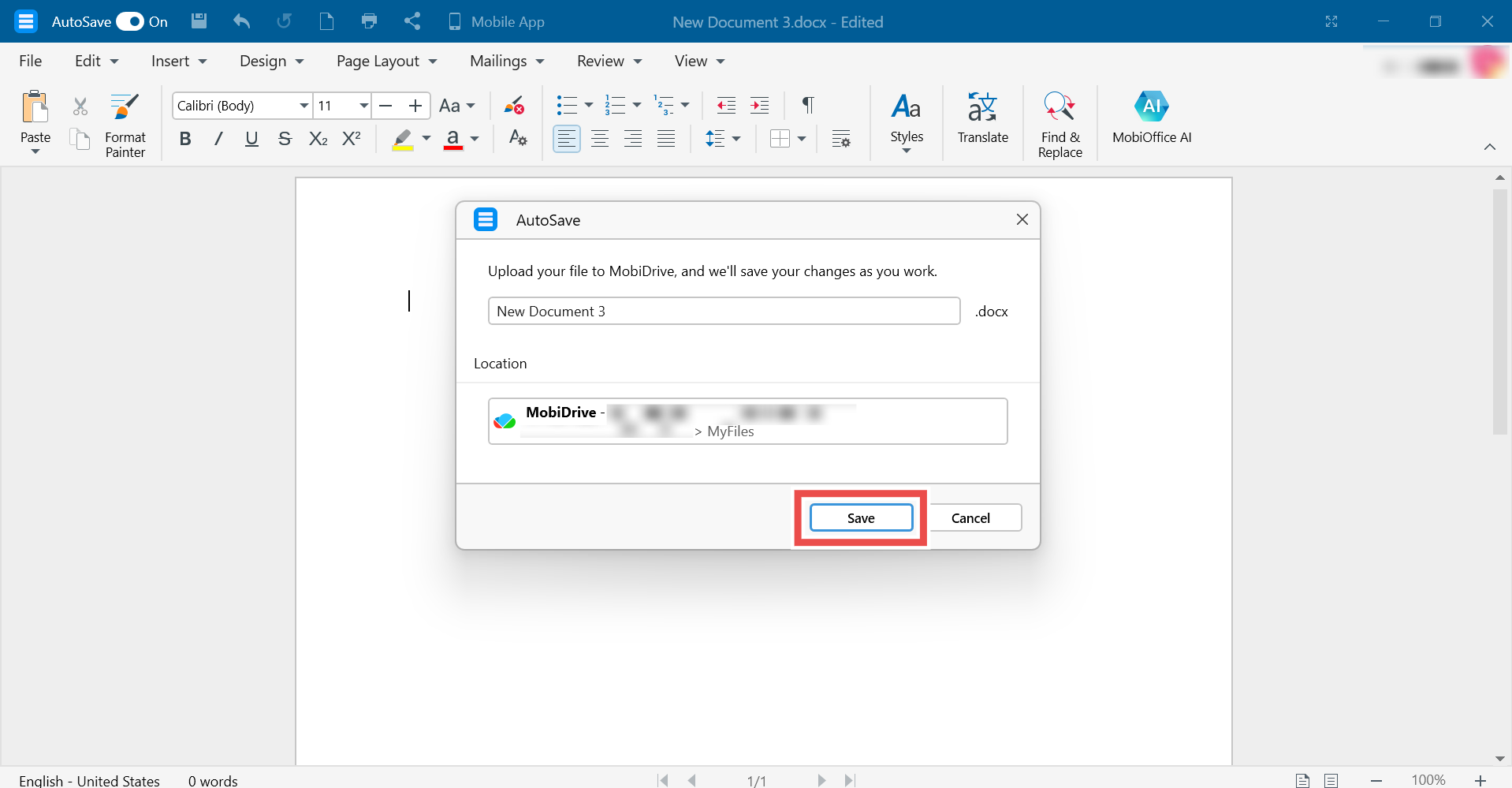Center the text
The height and width of the screenshot is (788, 1512).
click(600, 139)
